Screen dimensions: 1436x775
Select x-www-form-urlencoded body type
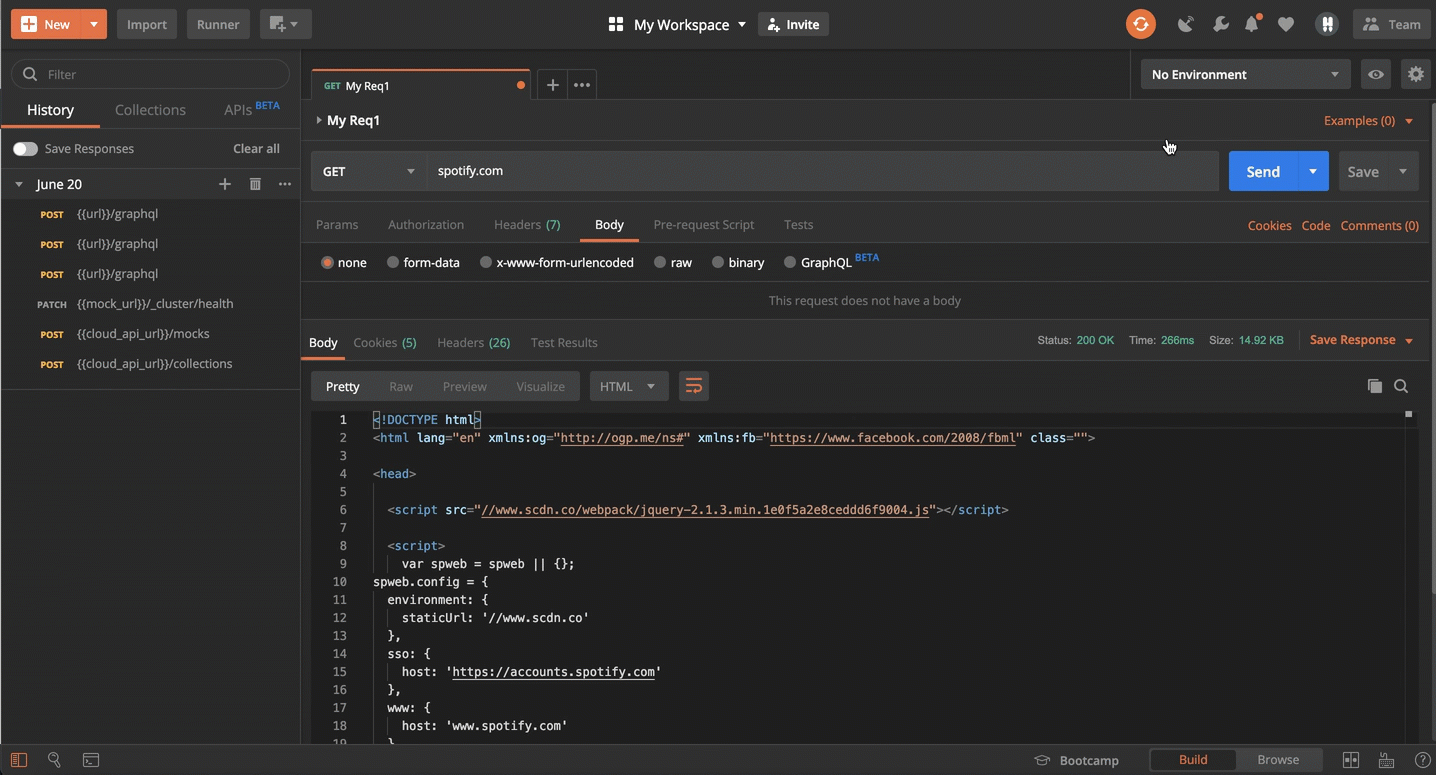pyautogui.click(x=556, y=262)
